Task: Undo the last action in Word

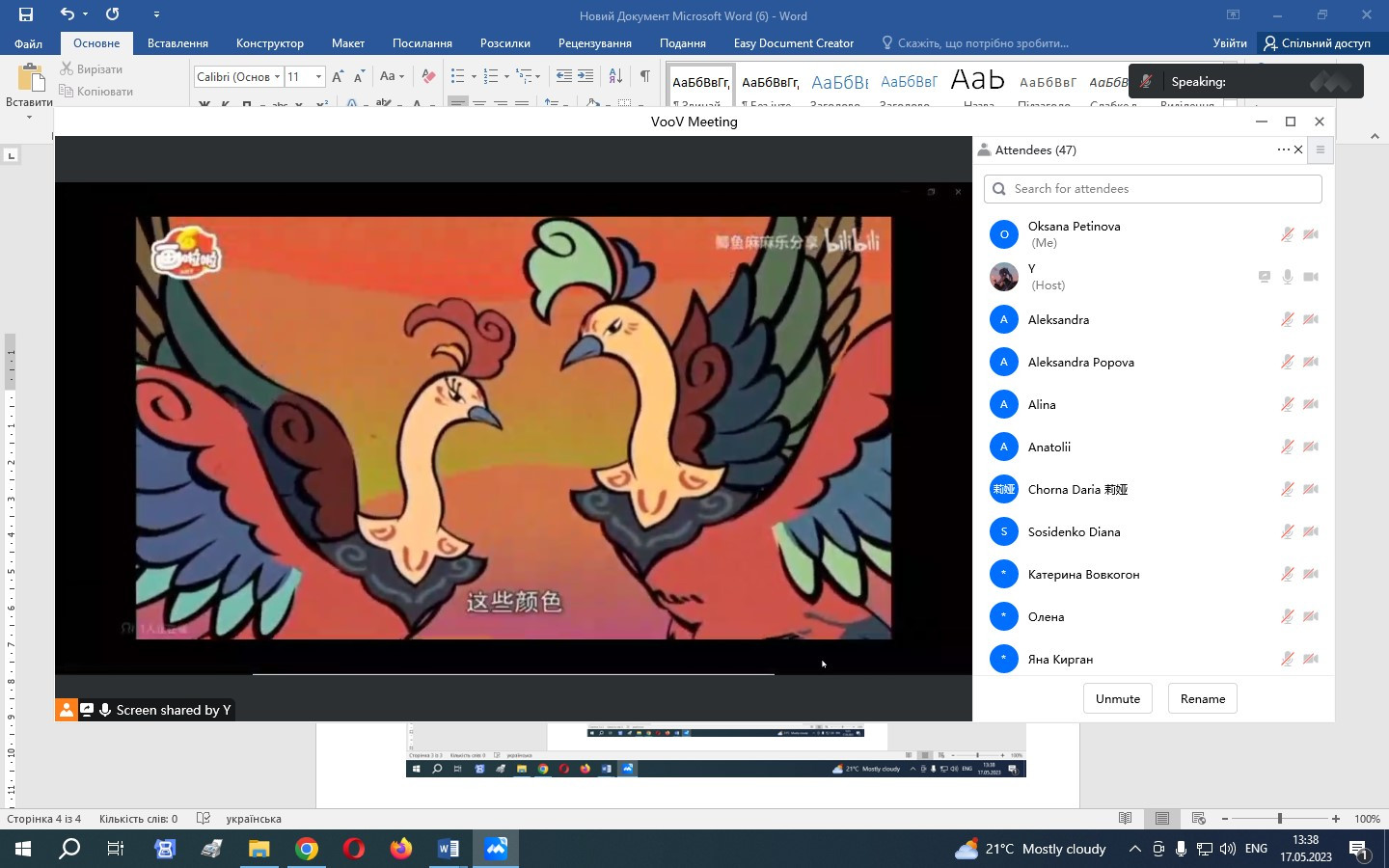Action: coord(67,14)
